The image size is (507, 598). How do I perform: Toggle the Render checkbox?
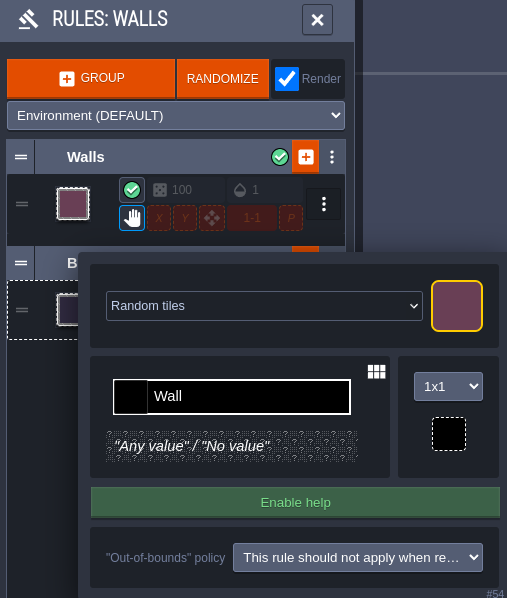coord(287,79)
